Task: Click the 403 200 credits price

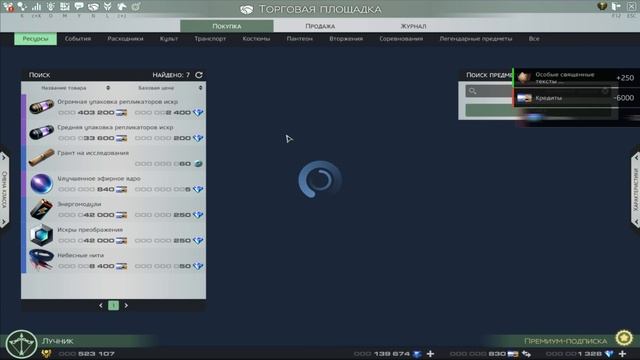Action: pyautogui.click(x=93, y=113)
